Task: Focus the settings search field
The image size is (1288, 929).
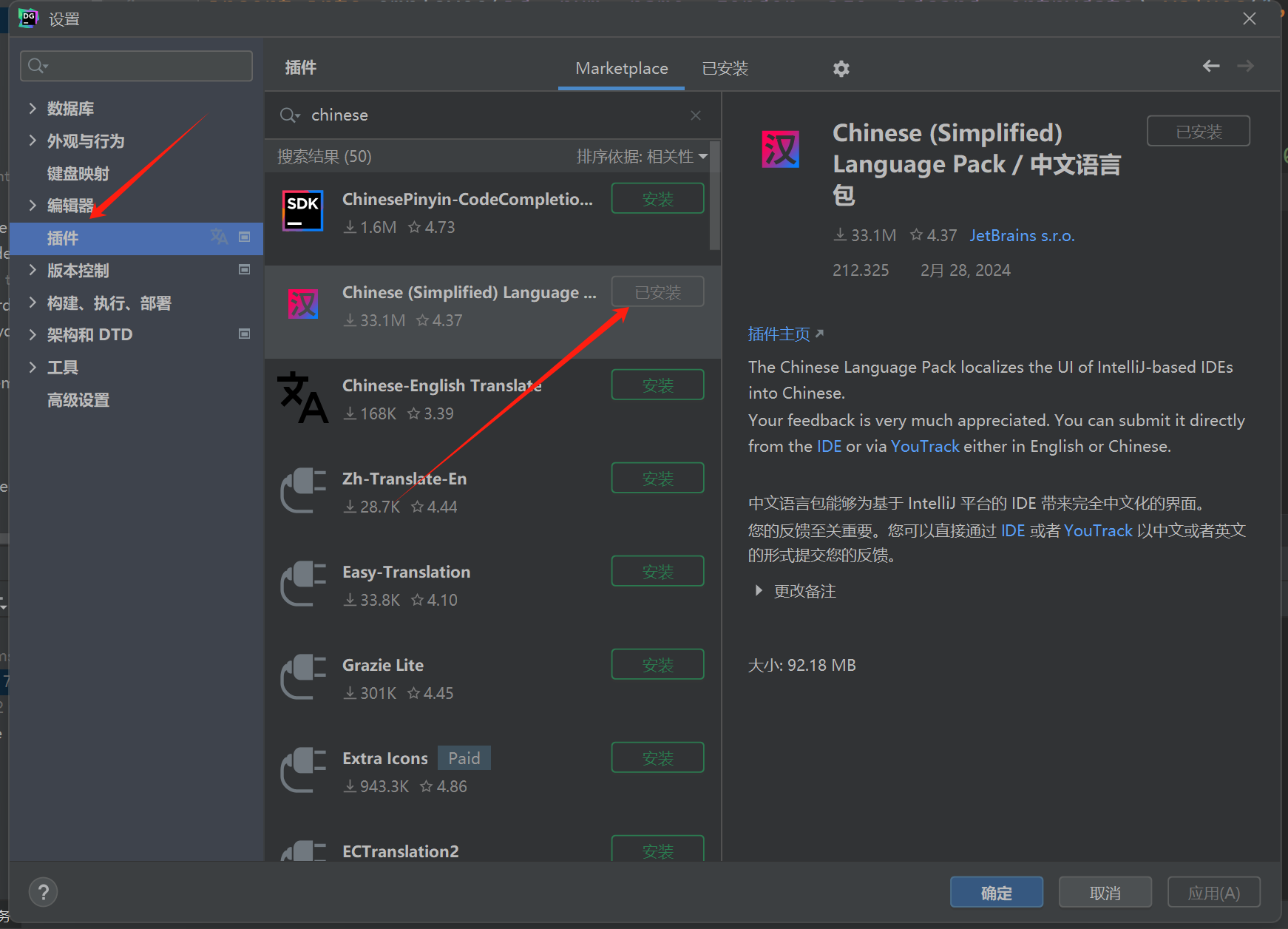Action: (x=136, y=66)
